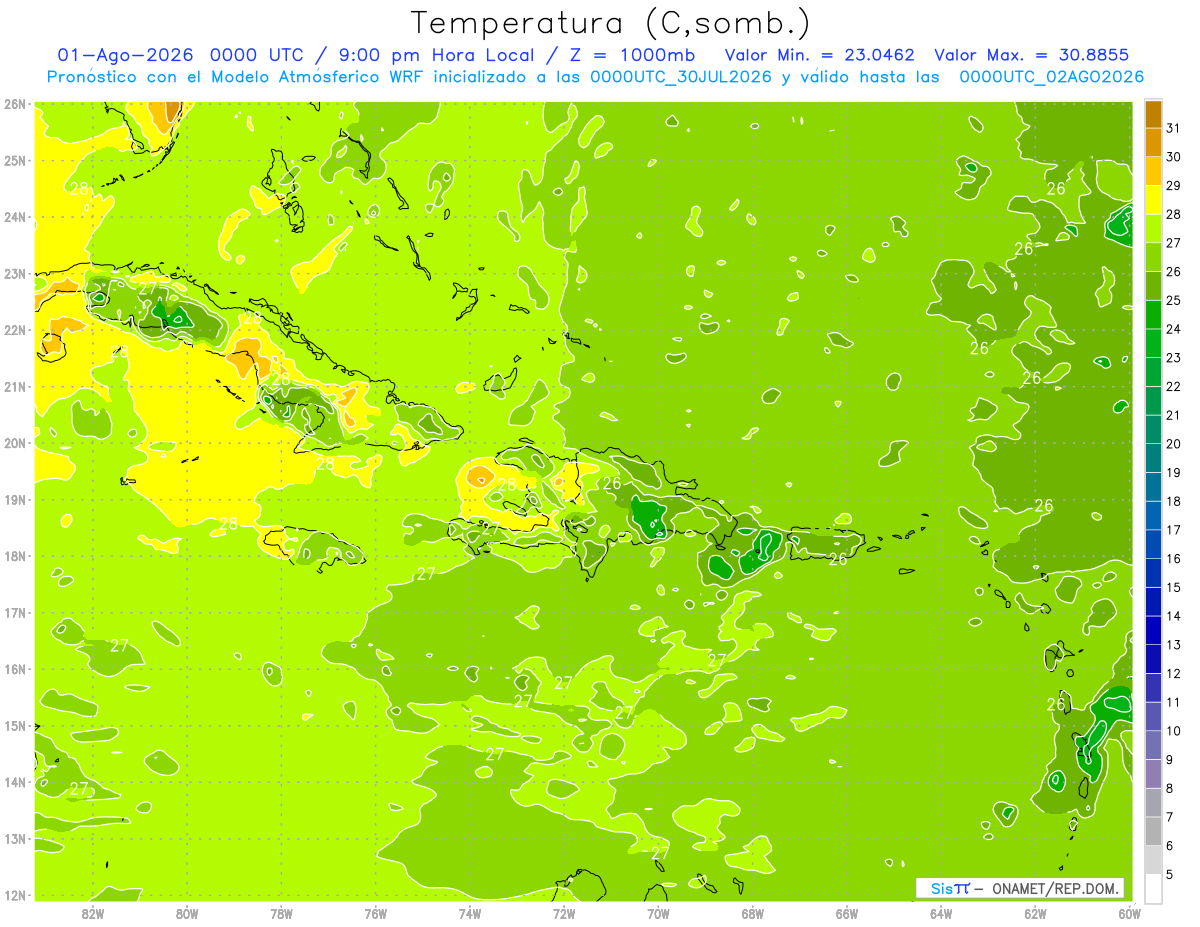Screen dimensions: 1200x927
Task: Click the 82W longitude axis label
Action: coord(92,913)
